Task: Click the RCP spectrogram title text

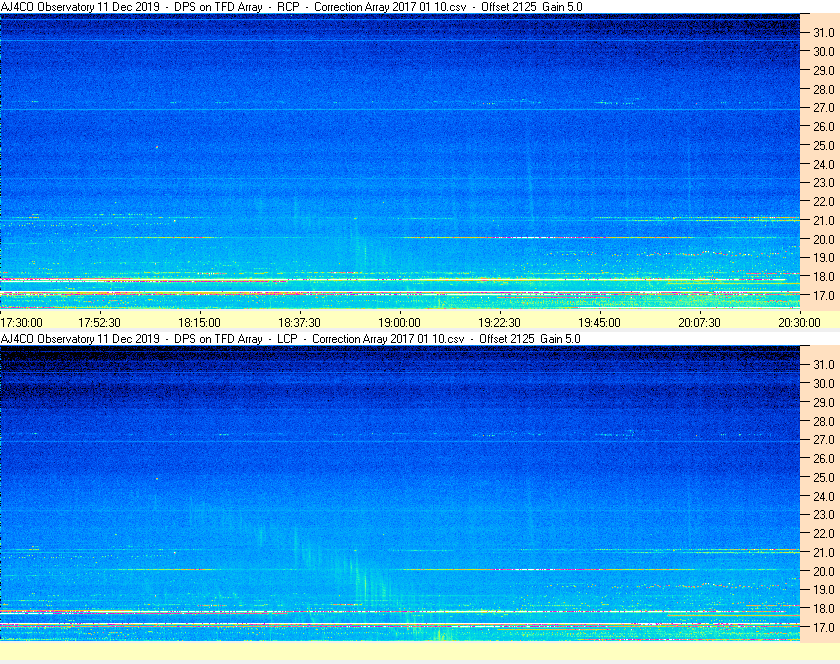Action: 291,7
